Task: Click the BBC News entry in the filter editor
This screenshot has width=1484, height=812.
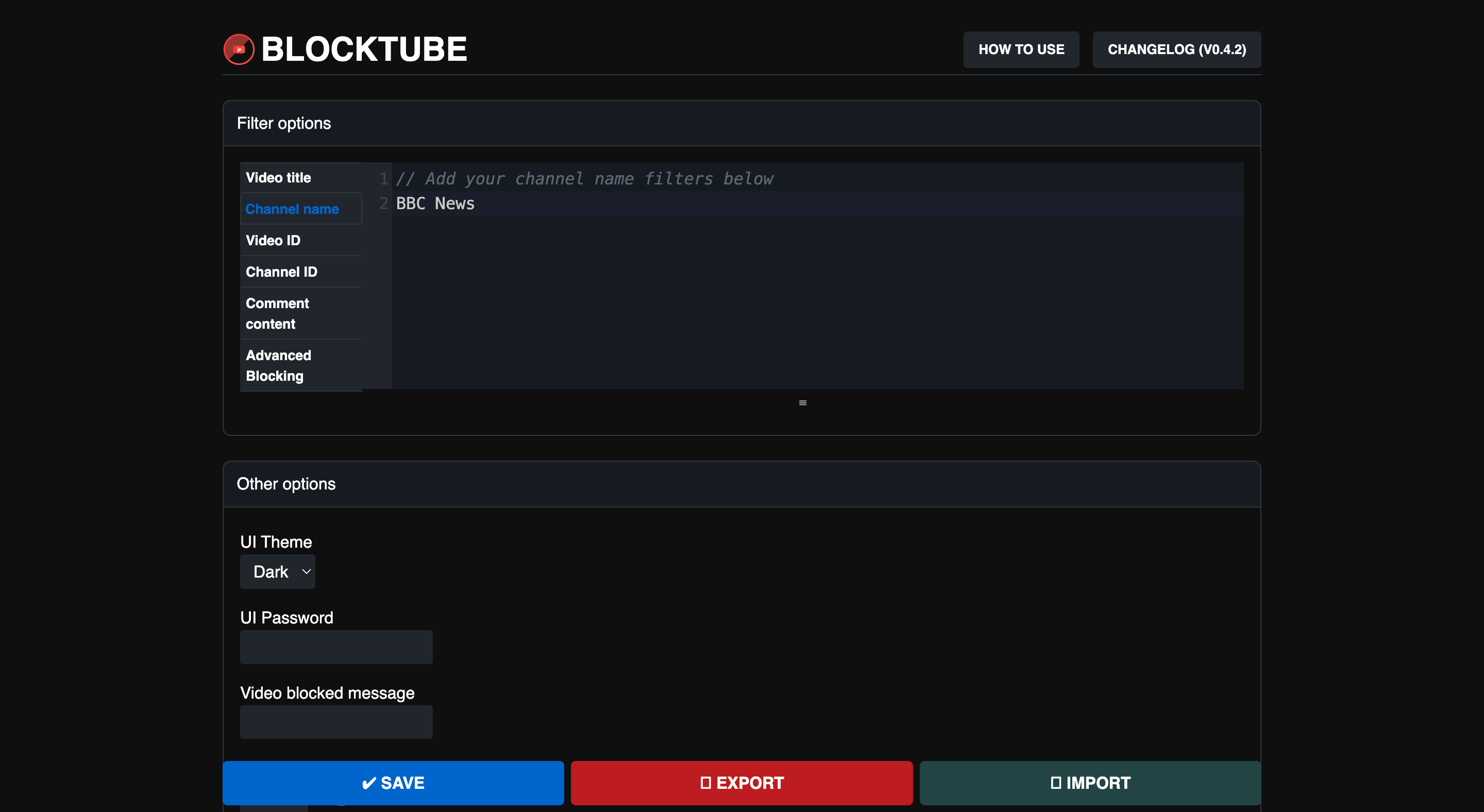Action: 435,204
